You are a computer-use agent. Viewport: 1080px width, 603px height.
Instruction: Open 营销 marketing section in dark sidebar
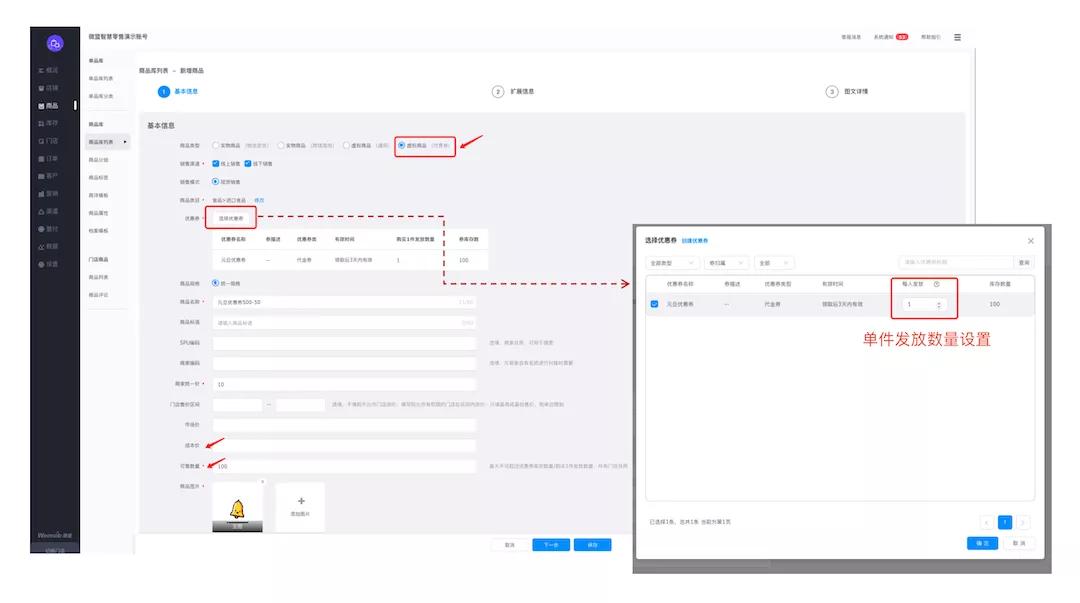(x=49, y=194)
